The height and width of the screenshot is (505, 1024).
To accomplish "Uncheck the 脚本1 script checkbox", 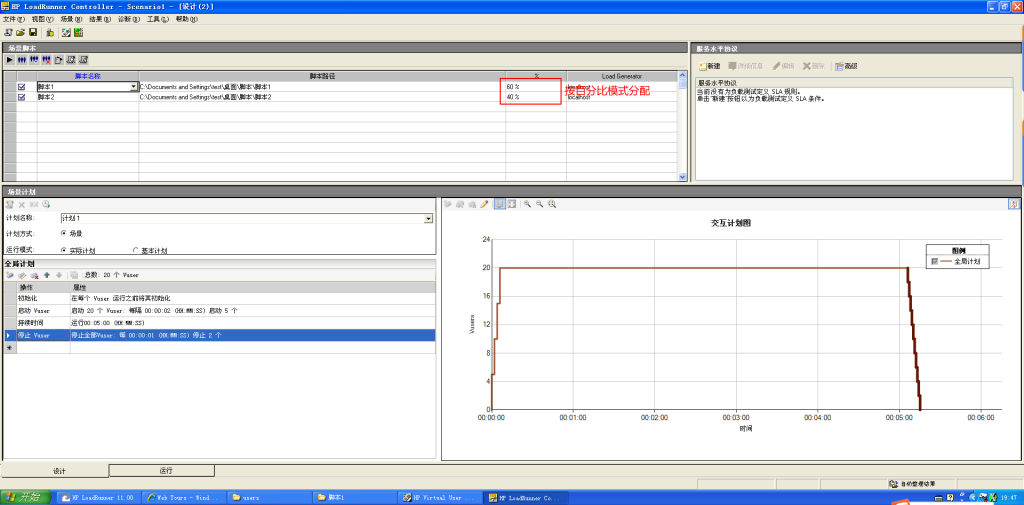I will click(x=21, y=87).
